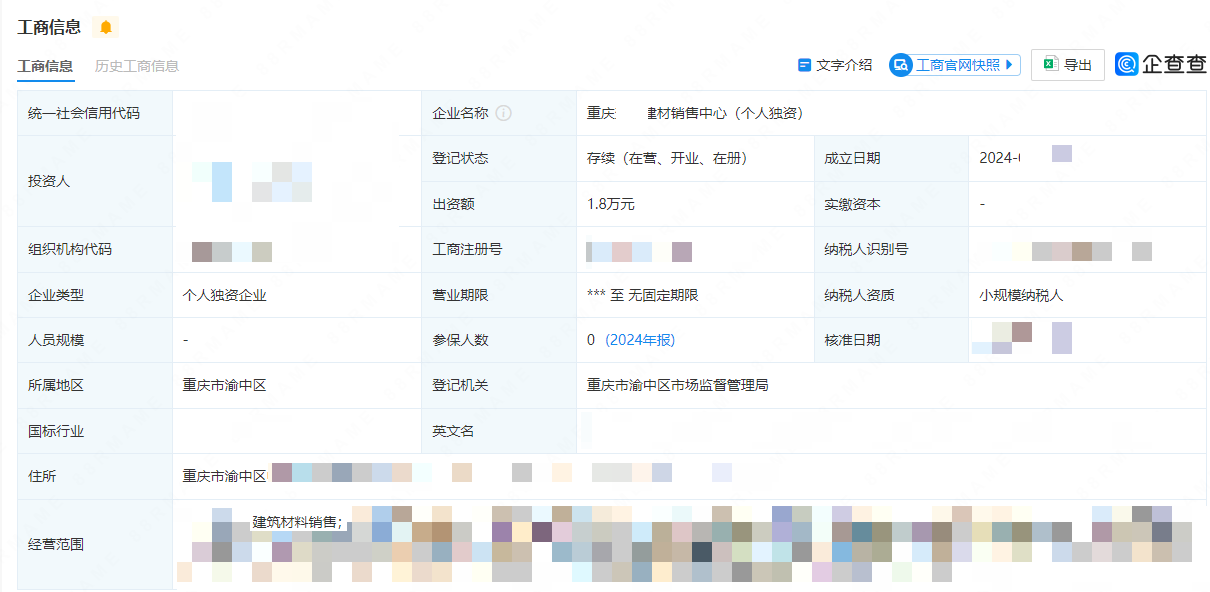Click the 登记状态 label
1210x592 pixels.
(x=460, y=158)
